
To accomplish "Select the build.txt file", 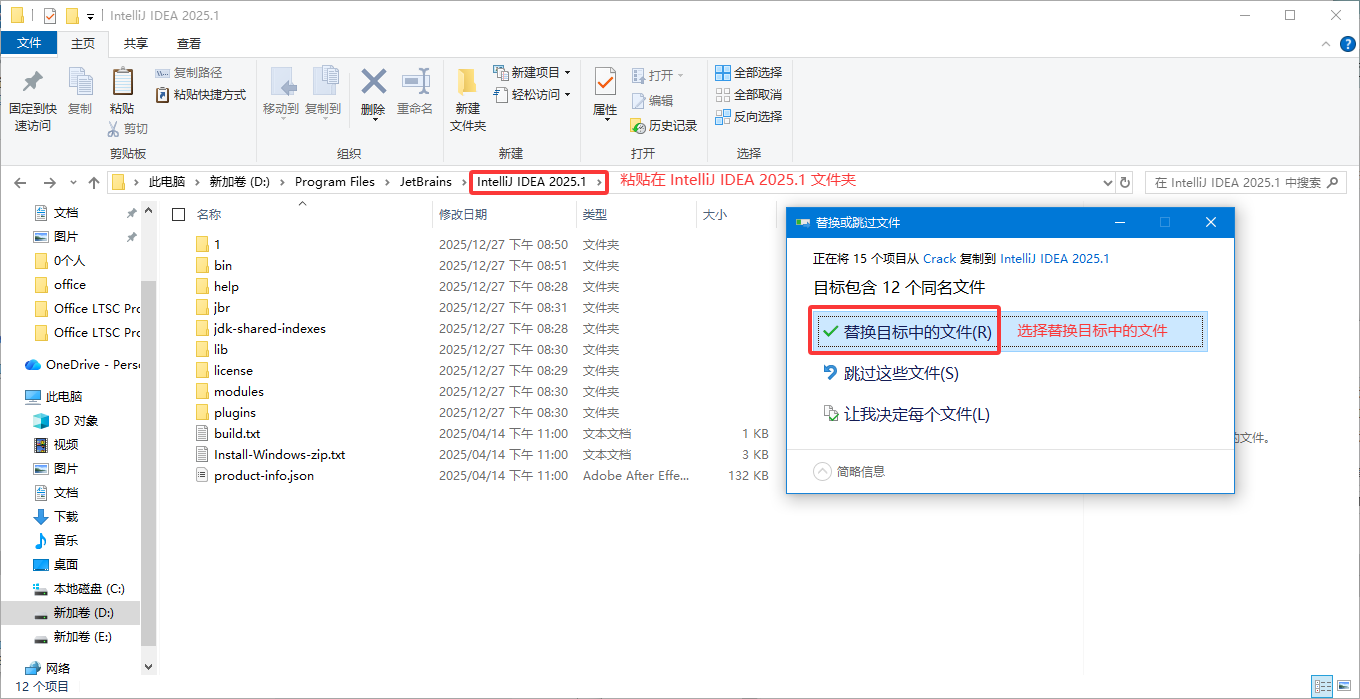I will coord(237,433).
